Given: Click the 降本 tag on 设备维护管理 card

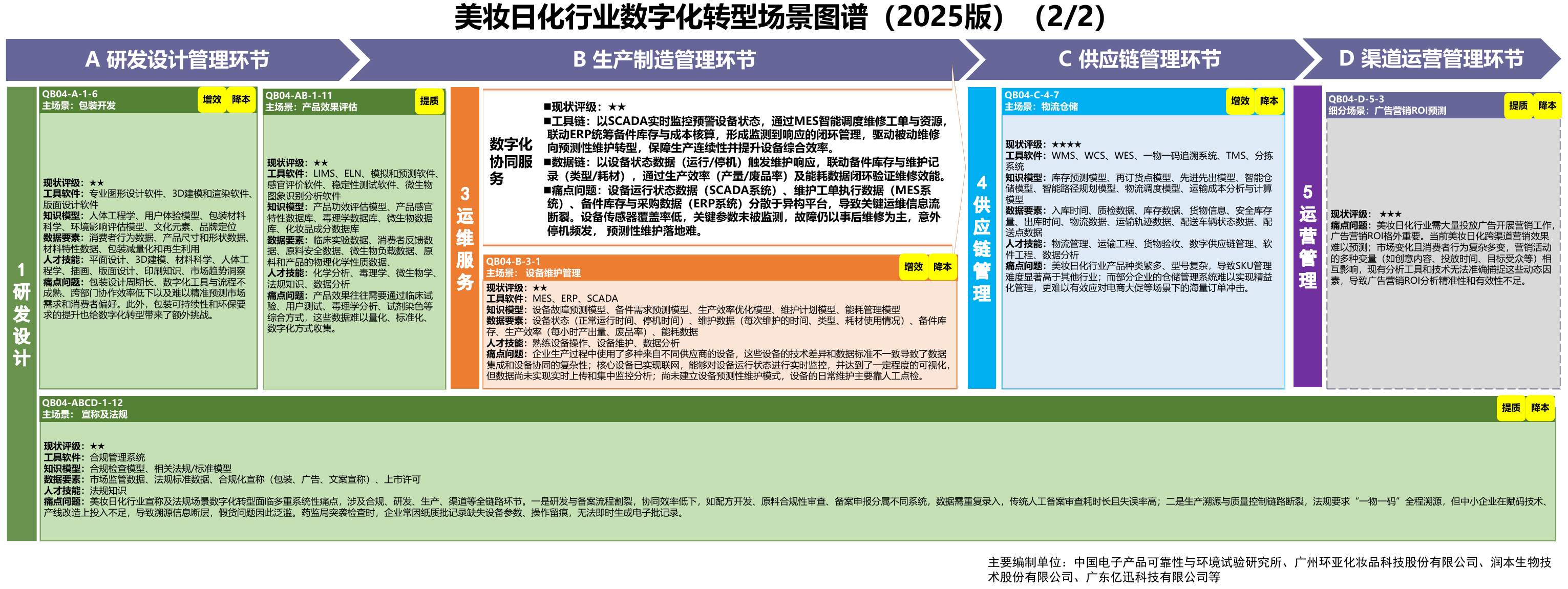Looking at the screenshot, I should pos(942,267).
